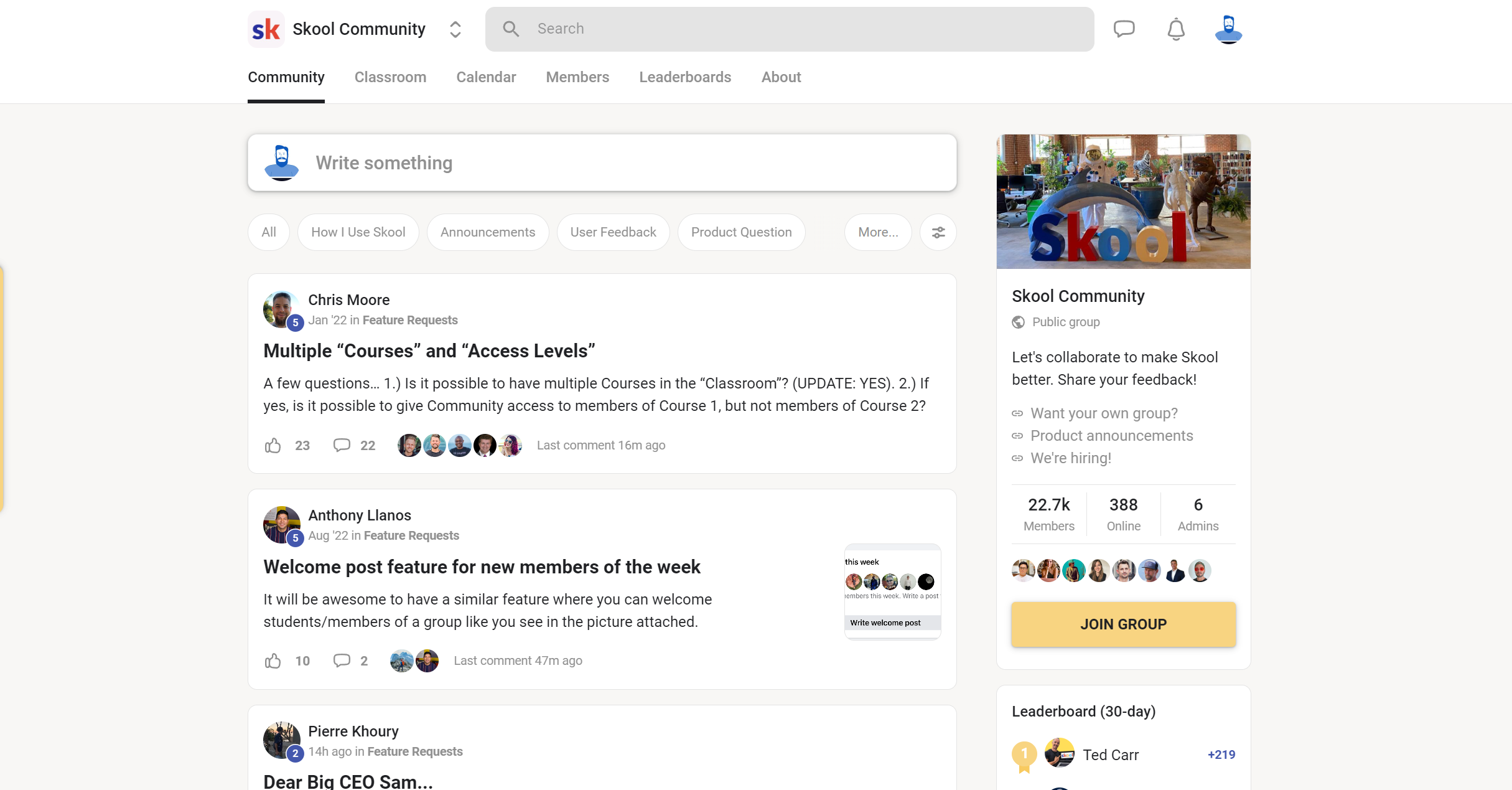Open the post filter sliders icon

click(938, 232)
